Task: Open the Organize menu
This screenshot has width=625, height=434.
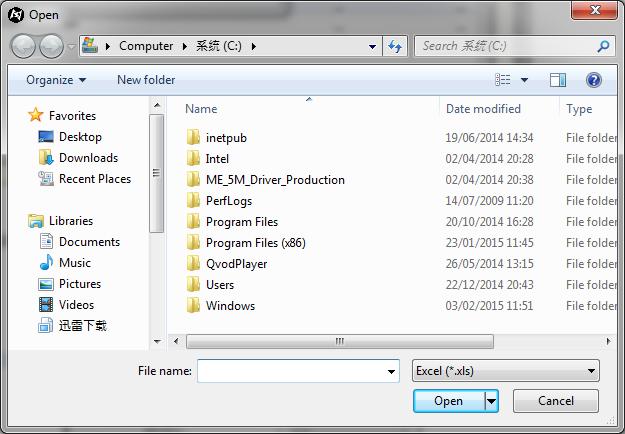Action: 56,80
